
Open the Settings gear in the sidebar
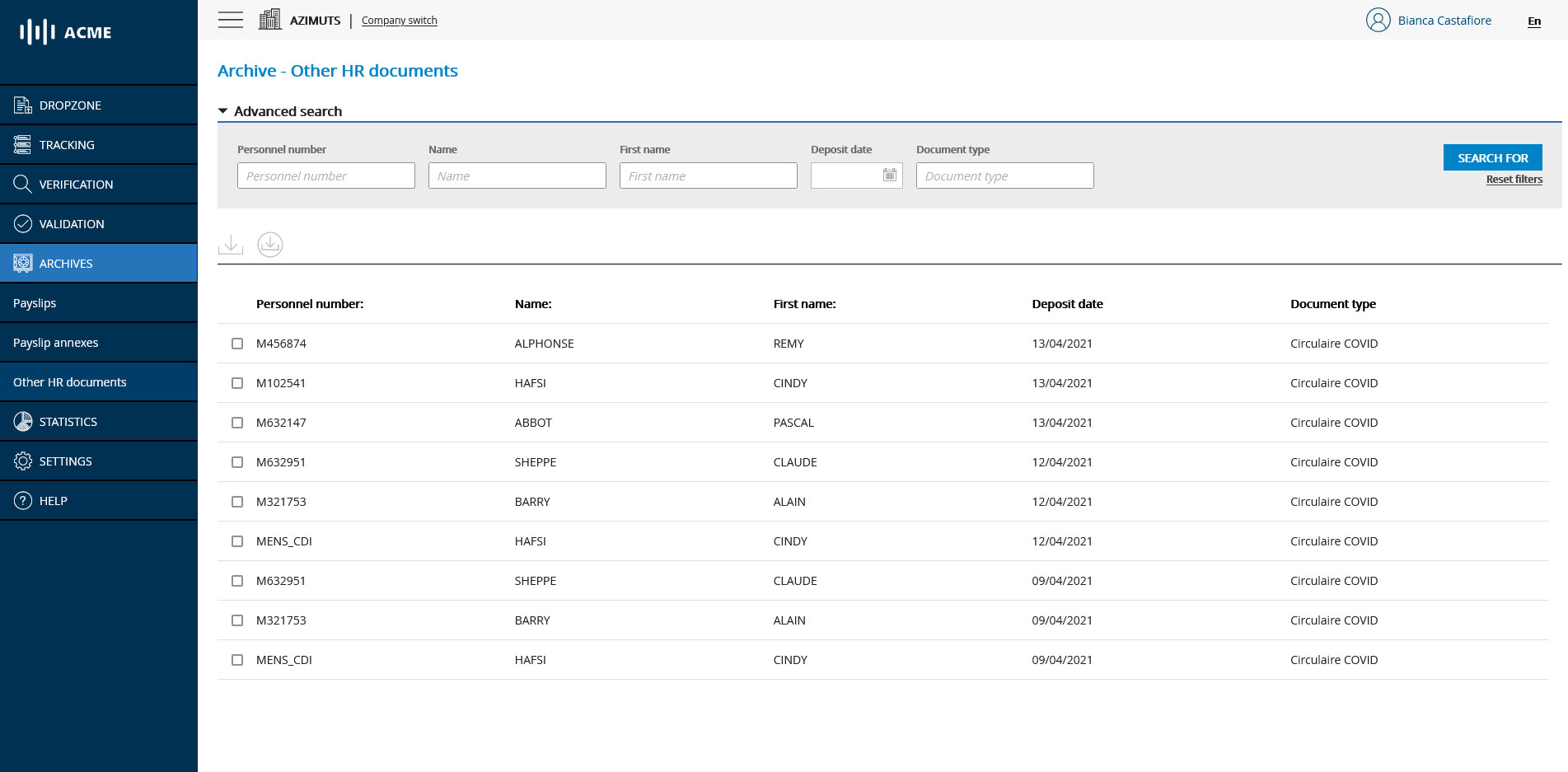pyautogui.click(x=23, y=461)
